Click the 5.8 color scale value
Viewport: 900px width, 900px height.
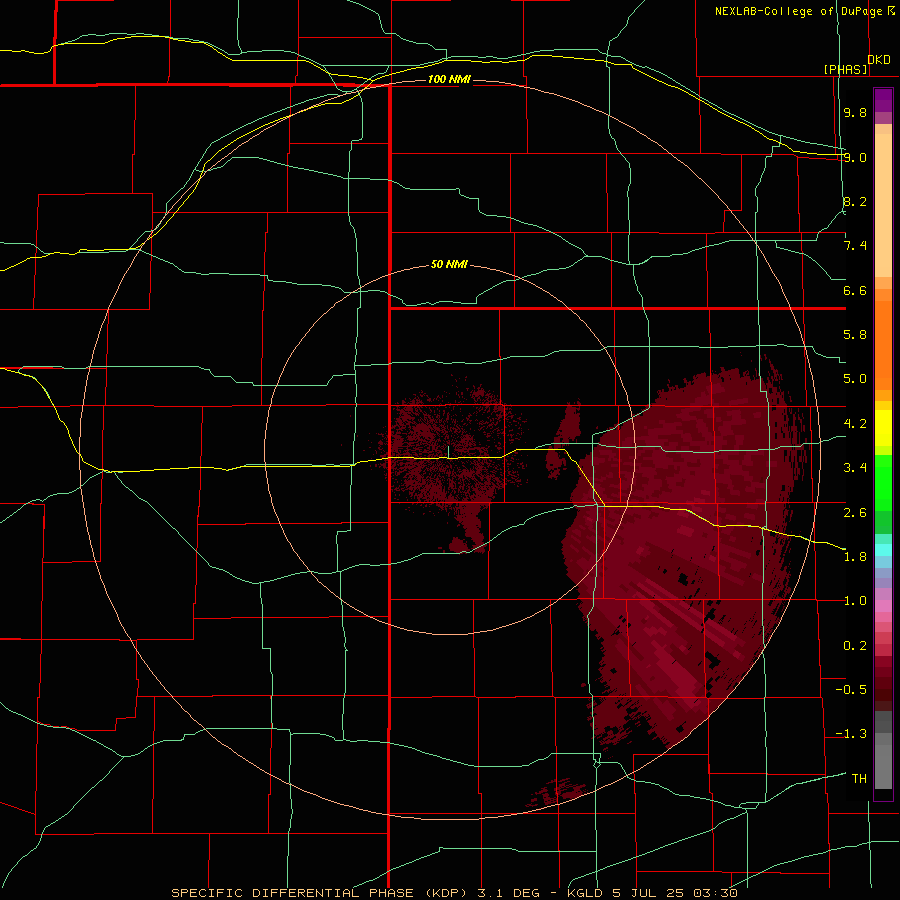click(855, 335)
